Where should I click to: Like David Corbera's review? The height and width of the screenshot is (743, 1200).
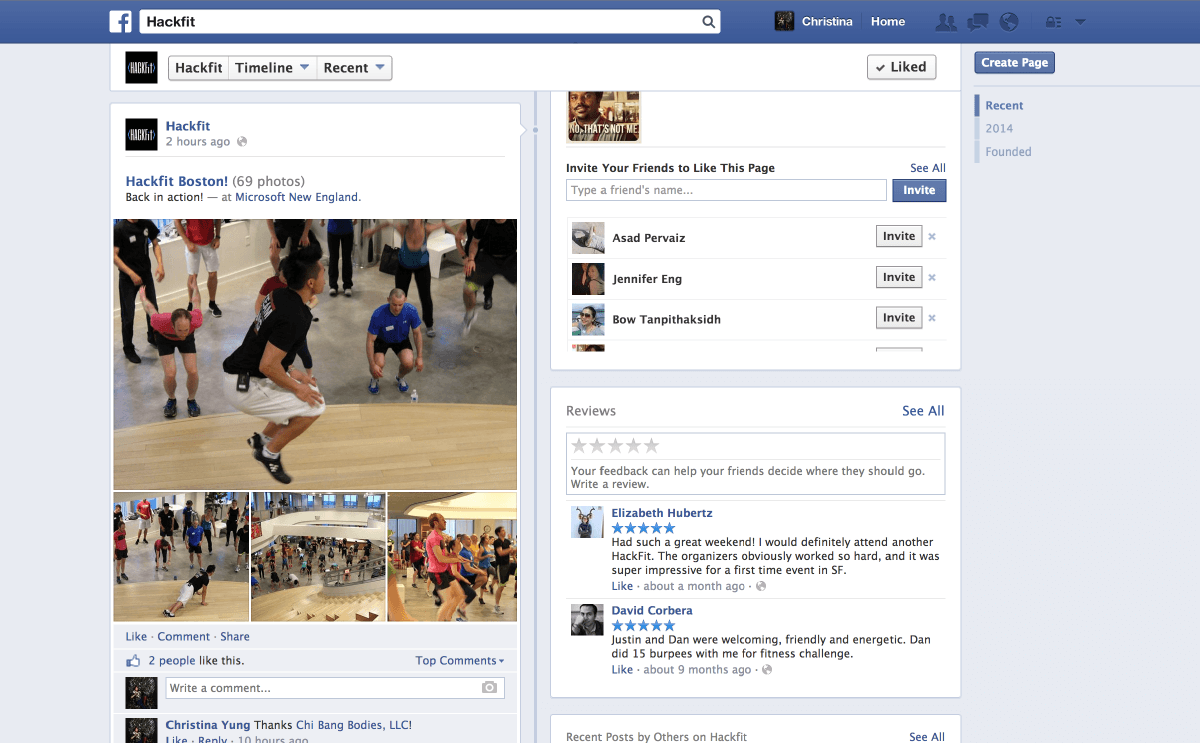point(622,670)
